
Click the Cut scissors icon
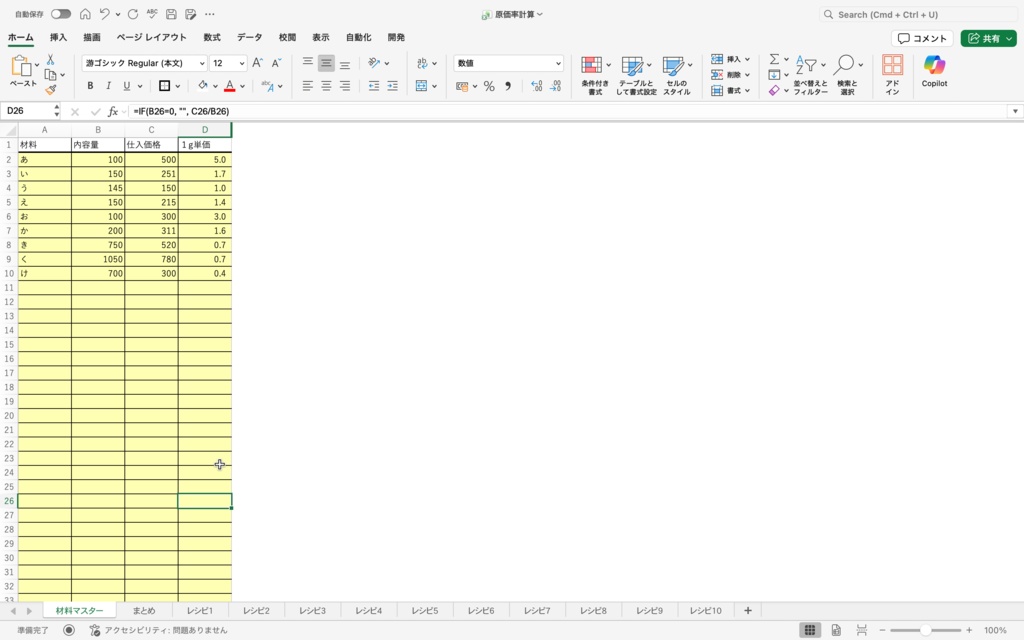coord(50,59)
